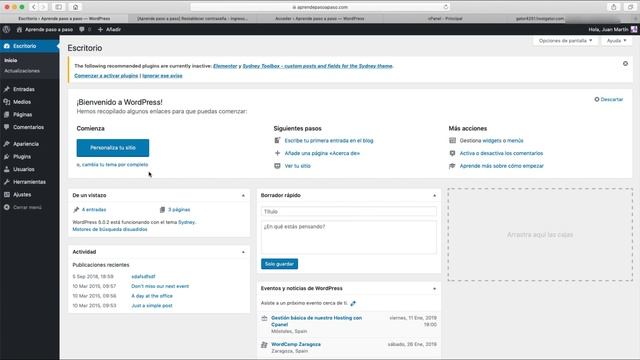The height and width of the screenshot is (360, 640).
Task: Click the home icon beside Aprende paso a paso
Action: pyautogui.click(x=19, y=29)
